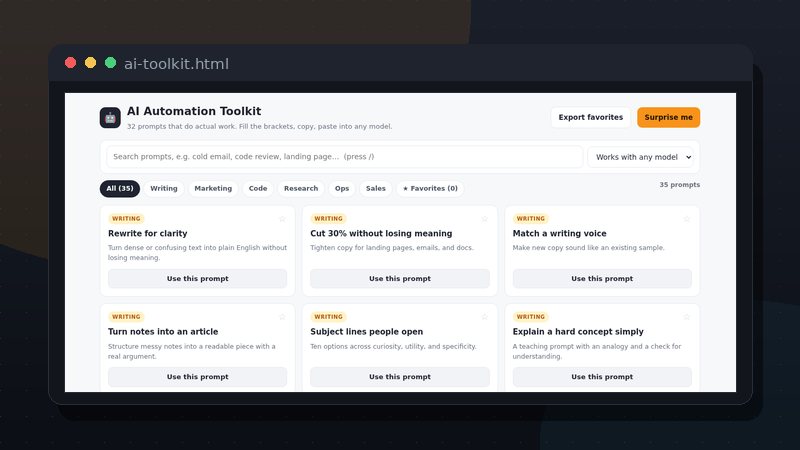Show the Favorites (0) tab
The height and width of the screenshot is (450, 800).
tap(430, 188)
